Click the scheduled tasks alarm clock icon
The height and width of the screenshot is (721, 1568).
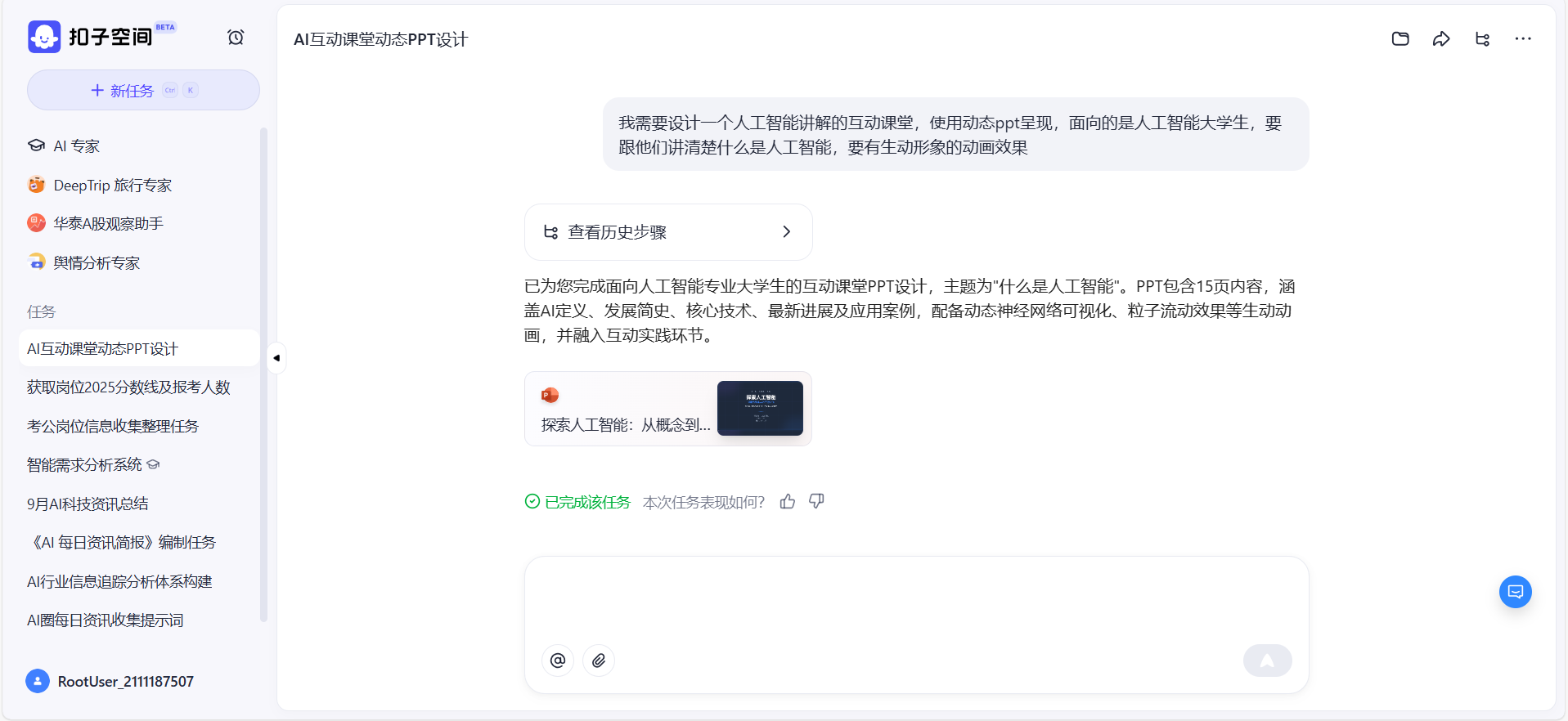[x=236, y=38]
